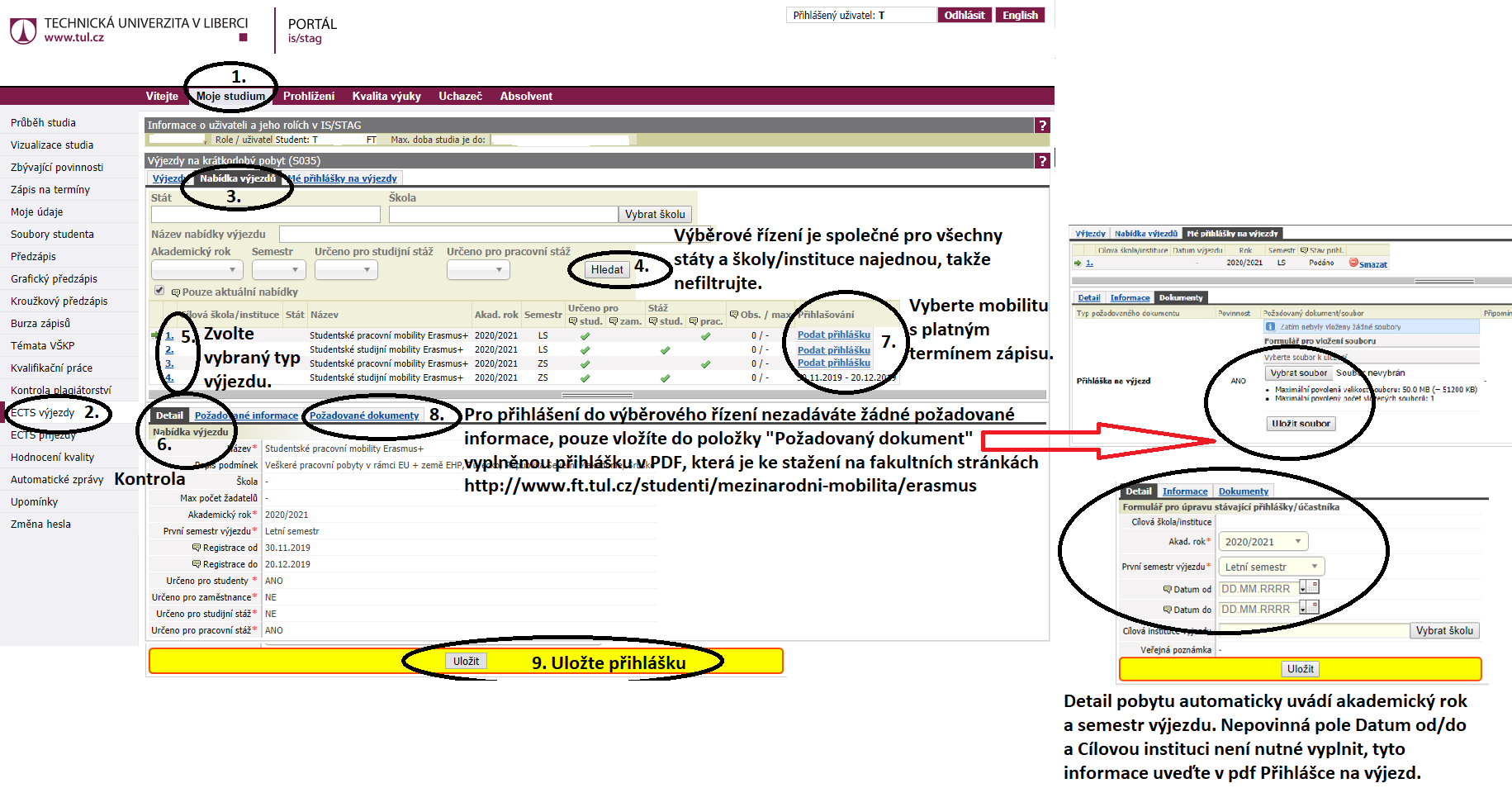1512x807 pixels.
Task: Open help for Výjezdy na krátkodobý pobyt panel
Action: click(1043, 161)
